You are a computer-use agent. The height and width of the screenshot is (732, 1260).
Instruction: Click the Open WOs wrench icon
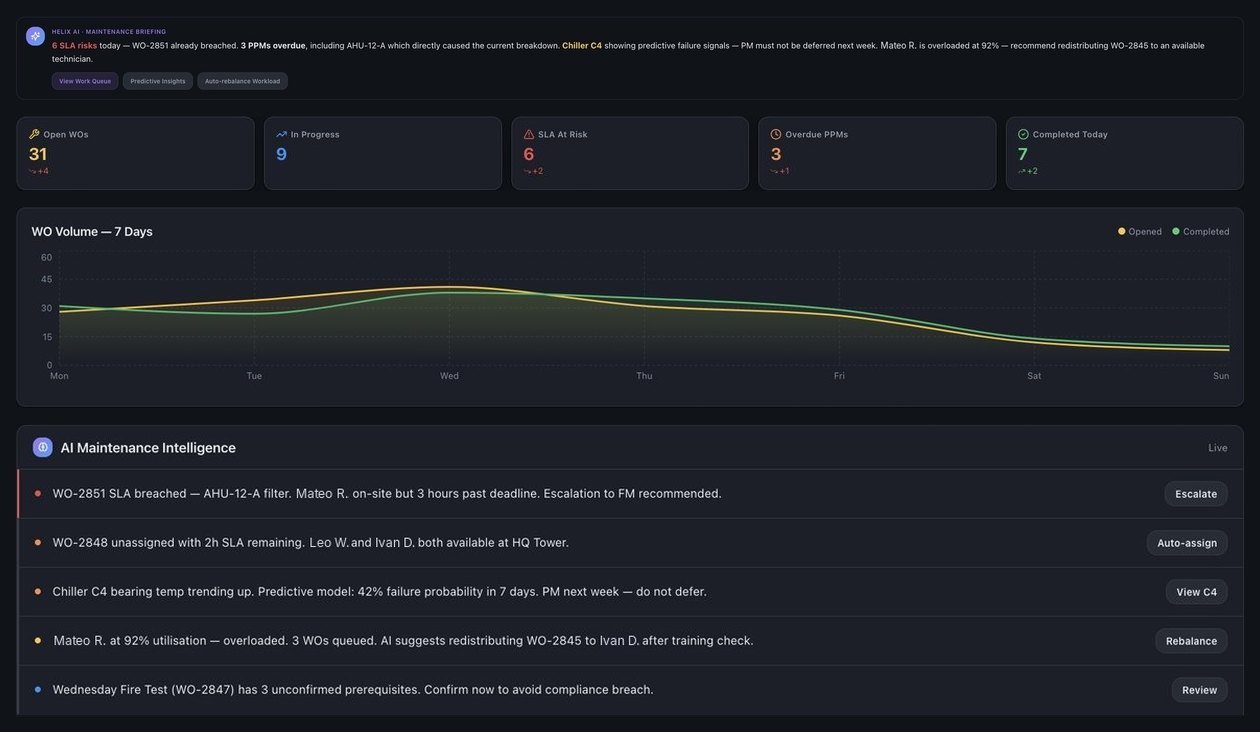coord(34,134)
